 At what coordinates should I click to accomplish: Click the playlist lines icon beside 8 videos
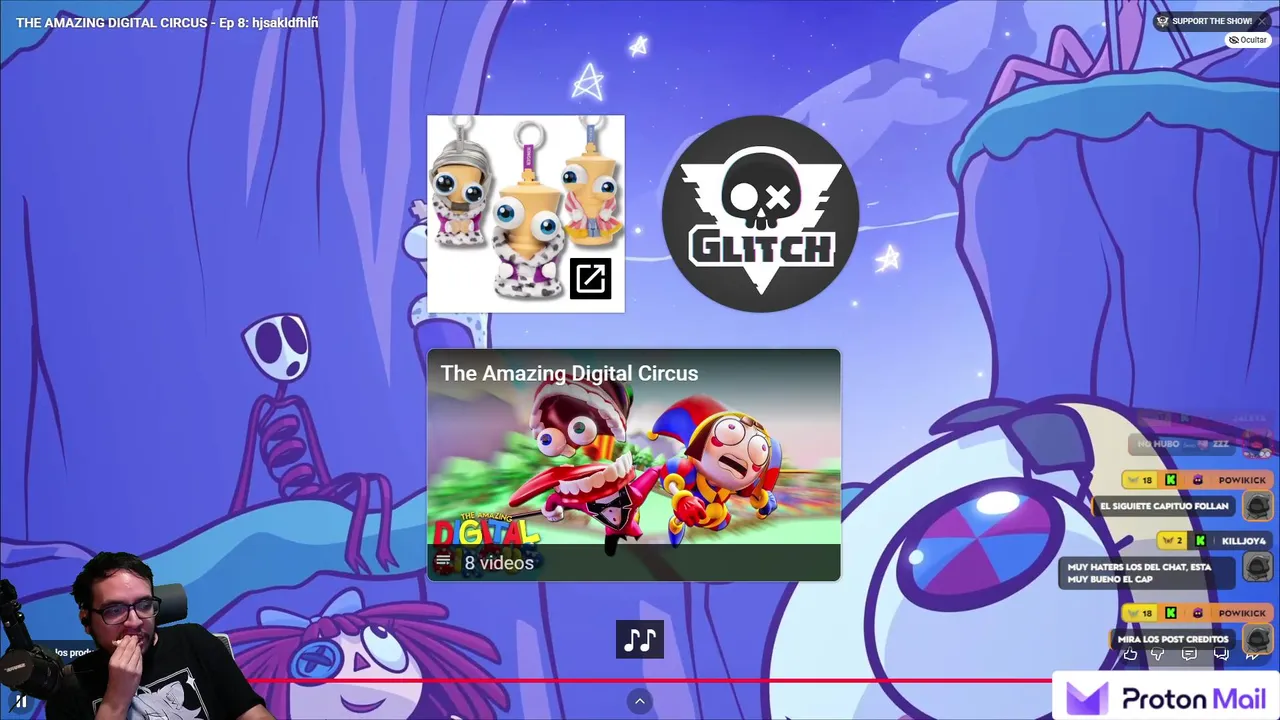[x=443, y=562]
